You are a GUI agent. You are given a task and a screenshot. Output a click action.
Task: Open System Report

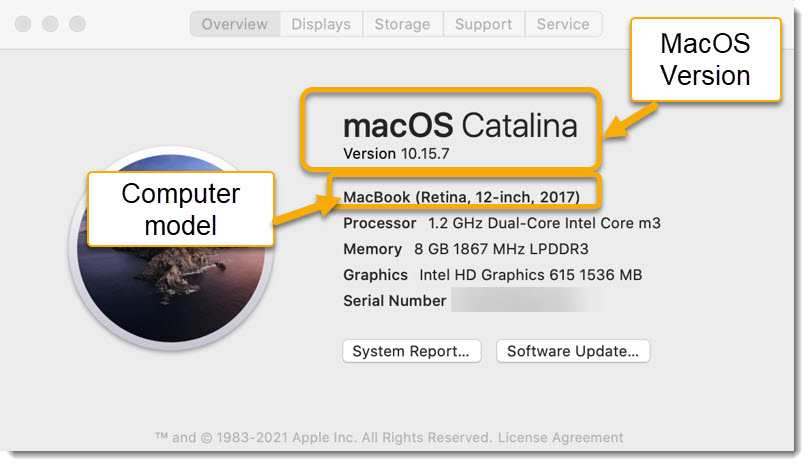pyautogui.click(x=411, y=351)
